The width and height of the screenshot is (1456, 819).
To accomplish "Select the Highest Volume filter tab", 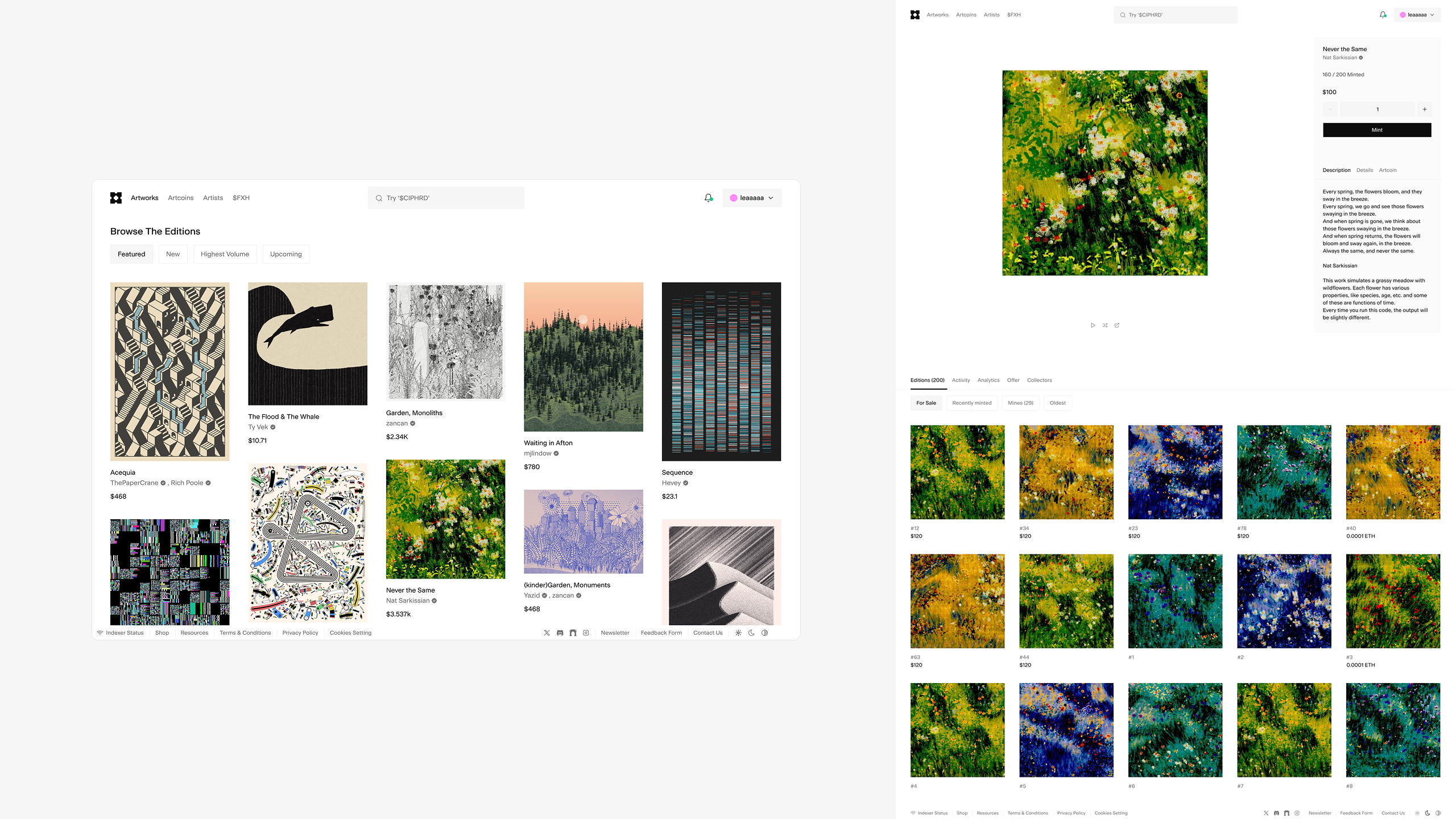I will point(225,254).
